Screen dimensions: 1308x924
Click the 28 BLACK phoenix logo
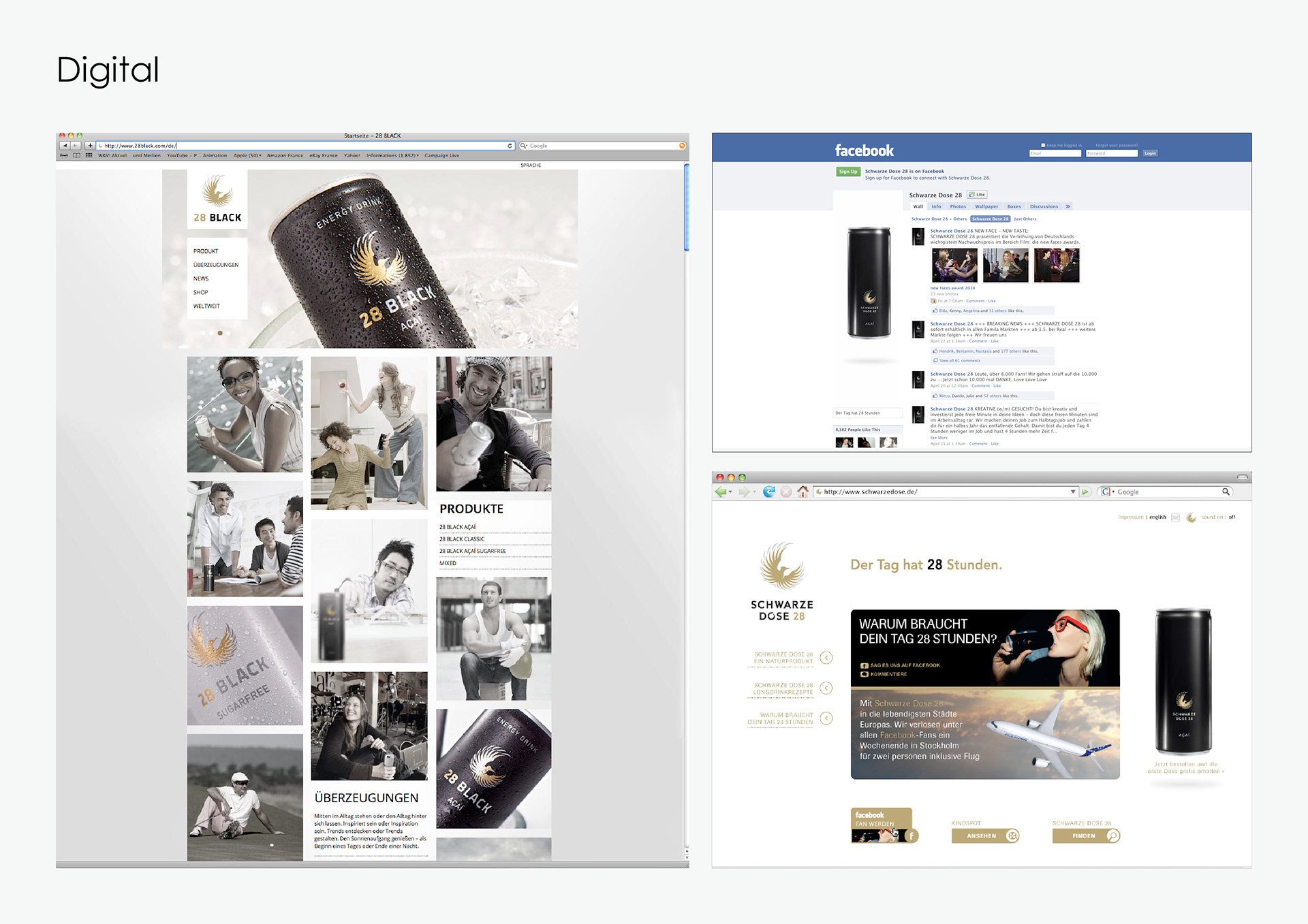[x=217, y=191]
